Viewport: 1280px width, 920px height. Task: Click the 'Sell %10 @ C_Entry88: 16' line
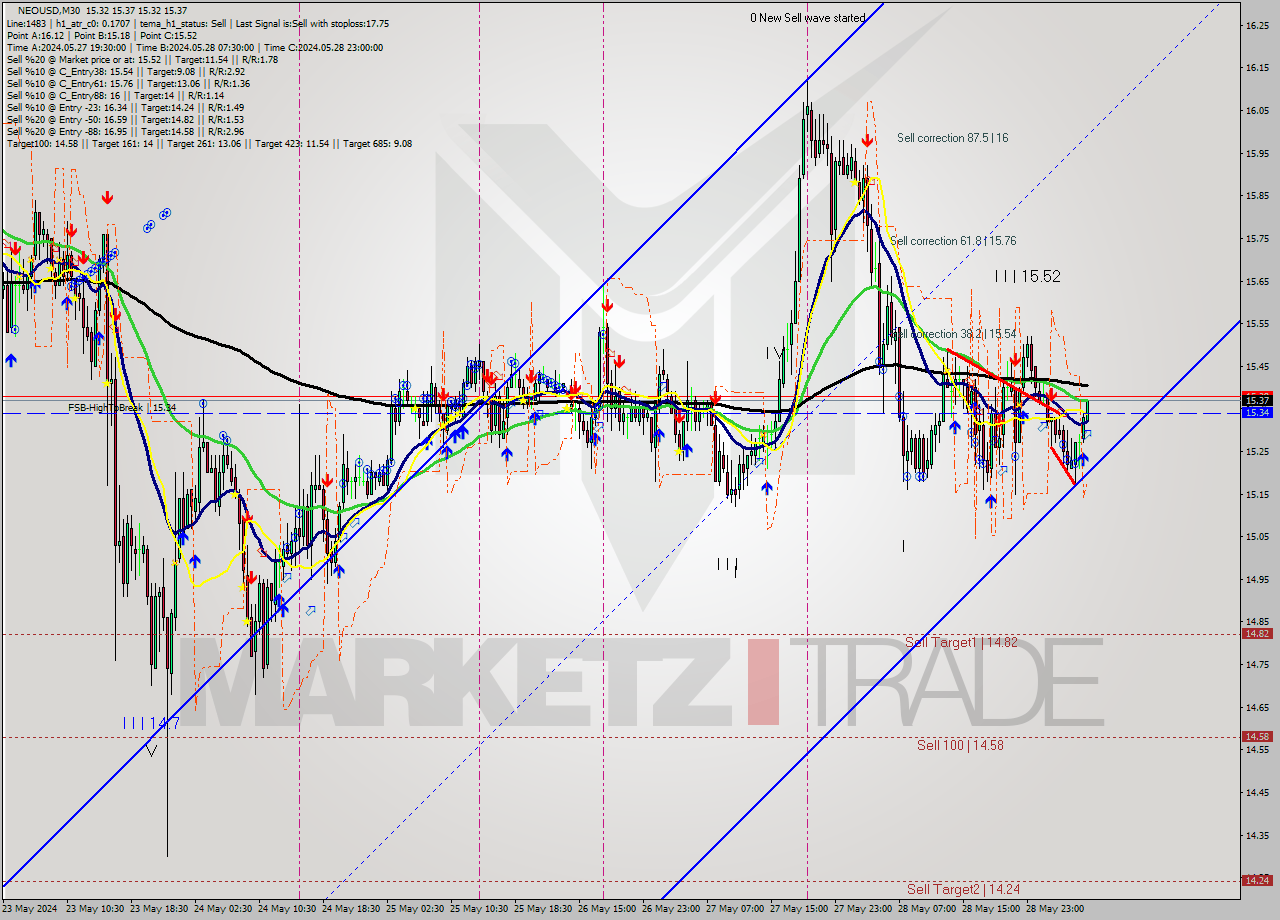[115, 95]
